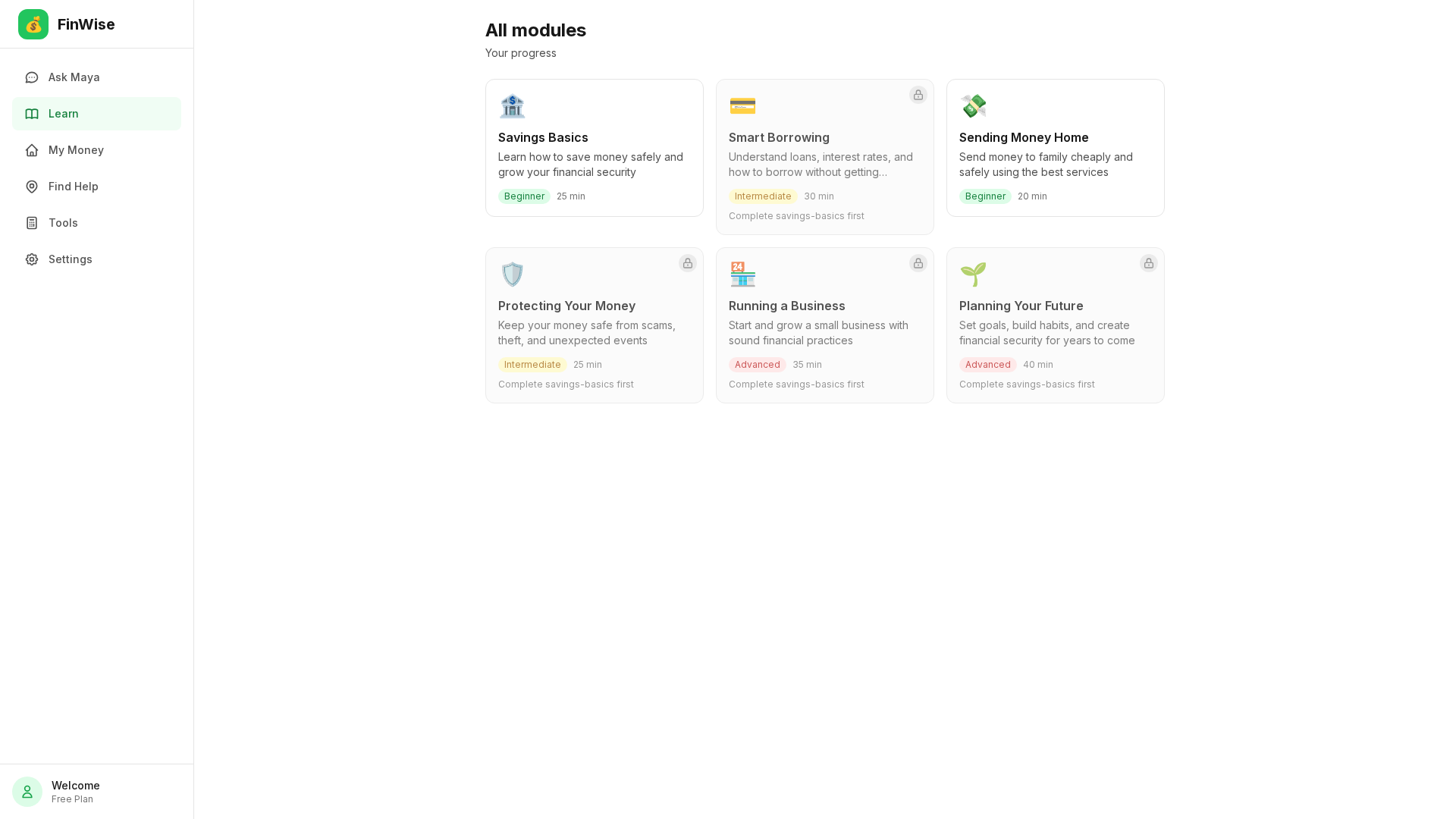Open the Ask Maya menu item

click(x=74, y=77)
